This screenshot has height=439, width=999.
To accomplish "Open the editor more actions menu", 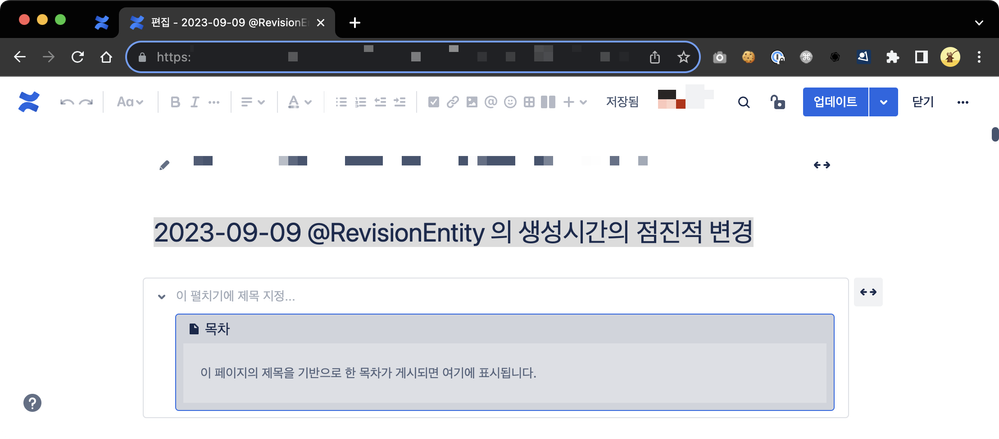I will point(963,102).
